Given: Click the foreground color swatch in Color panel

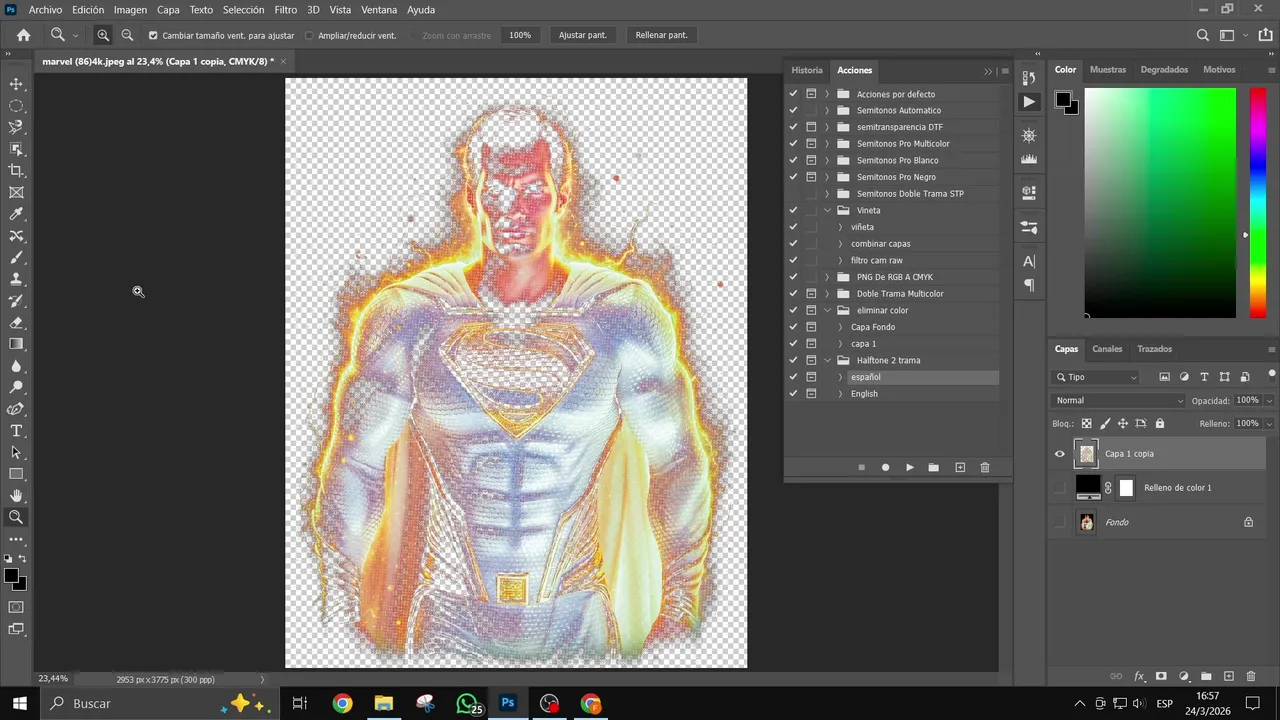Looking at the screenshot, I should tap(1064, 99).
